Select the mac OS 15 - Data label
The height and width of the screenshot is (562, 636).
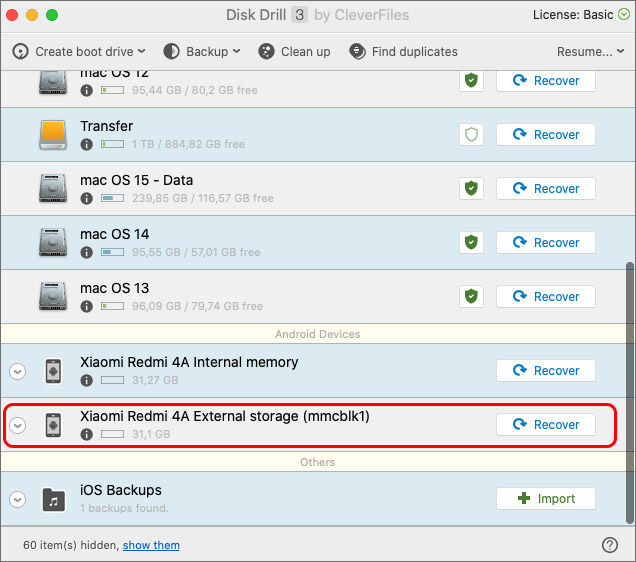click(x=136, y=180)
